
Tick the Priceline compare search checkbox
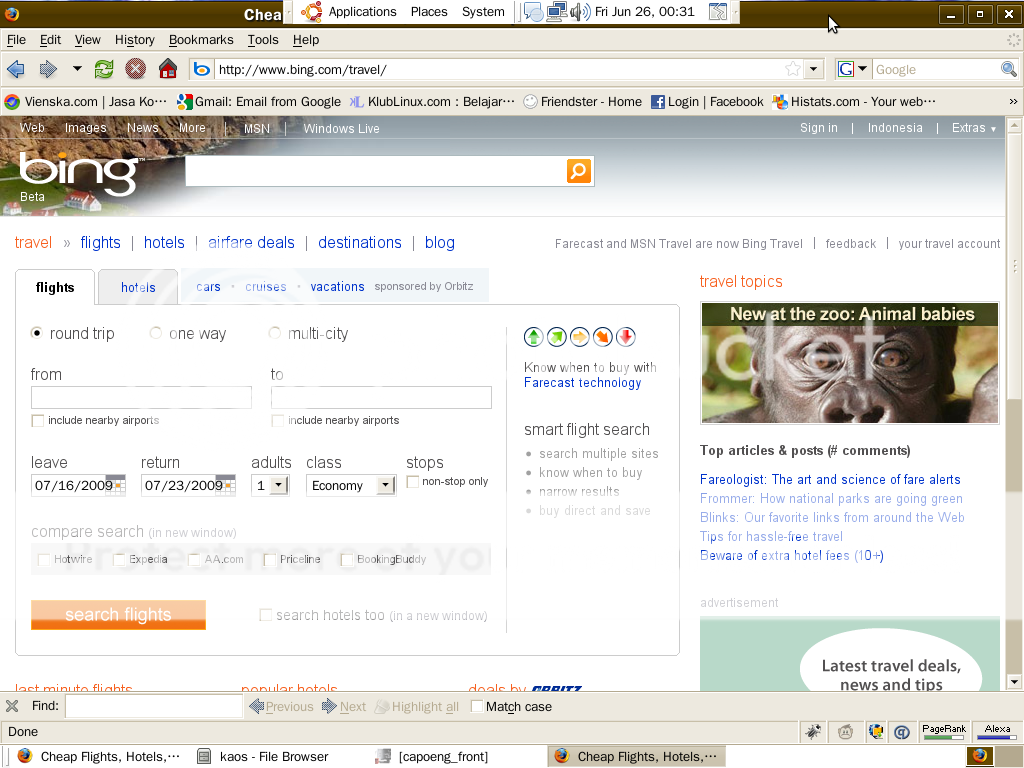coord(270,560)
